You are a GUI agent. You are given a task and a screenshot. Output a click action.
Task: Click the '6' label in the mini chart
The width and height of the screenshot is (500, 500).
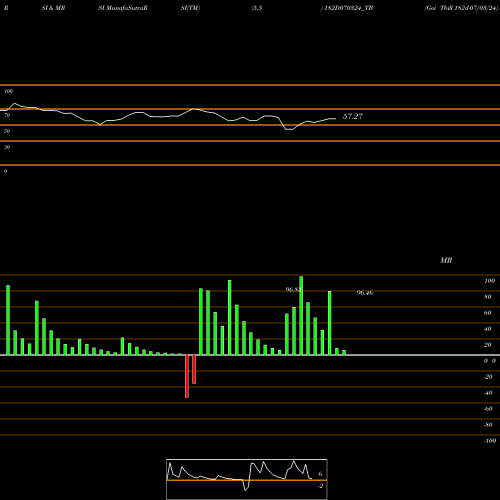(320, 474)
